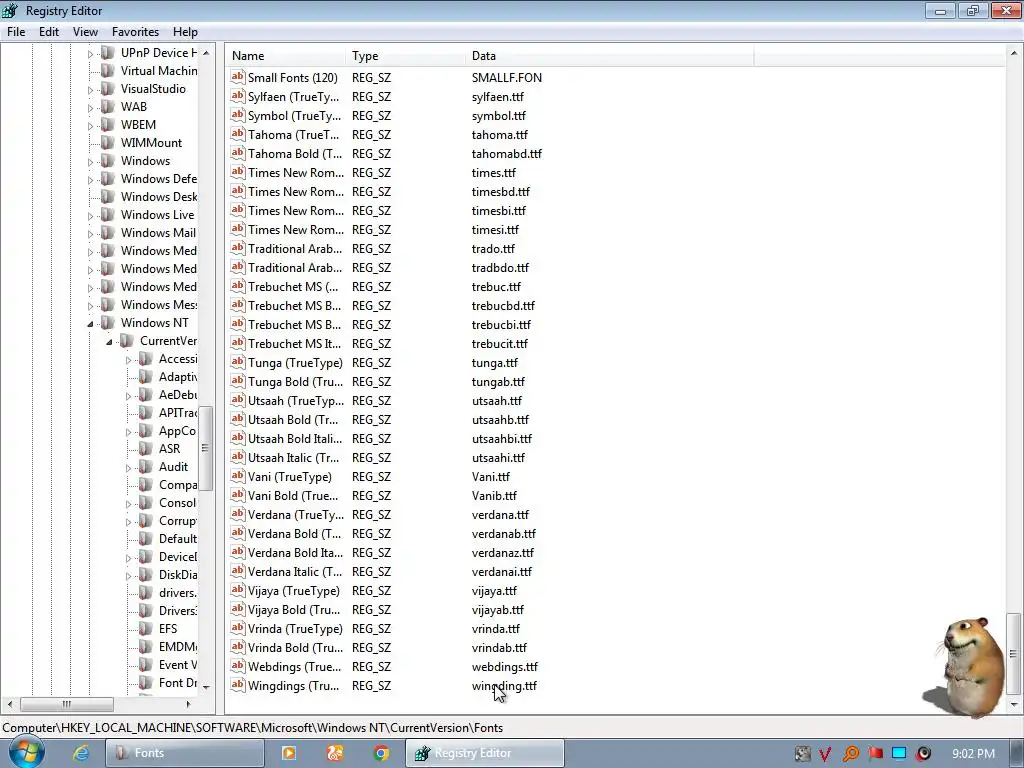Click the folder icon of ASR key
This screenshot has height=768, width=1024.
pos(146,449)
